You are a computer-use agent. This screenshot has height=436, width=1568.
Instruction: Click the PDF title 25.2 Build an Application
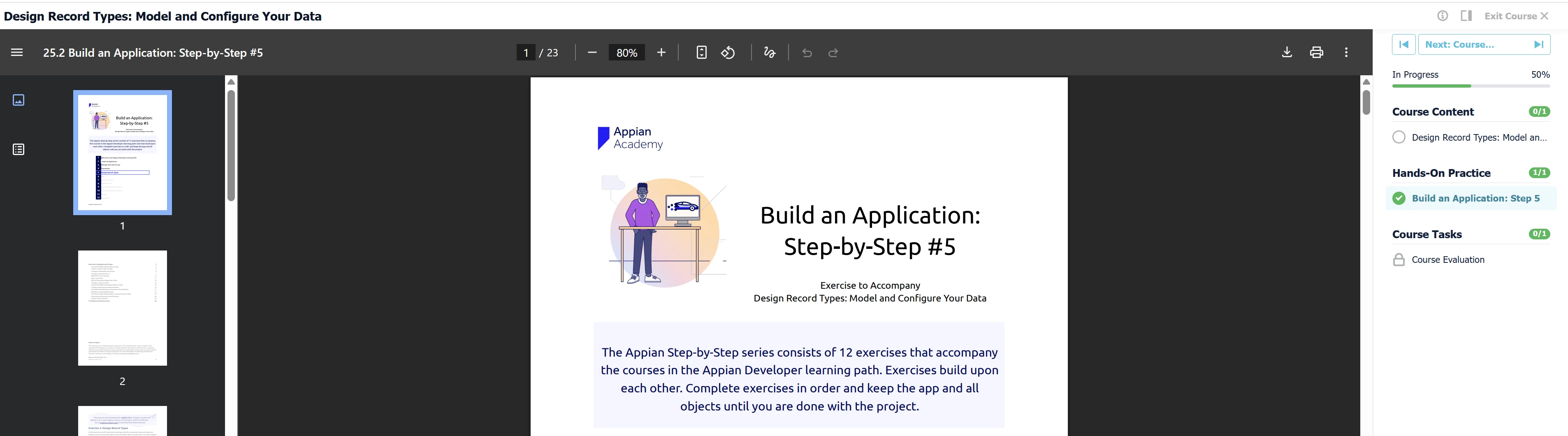153,52
